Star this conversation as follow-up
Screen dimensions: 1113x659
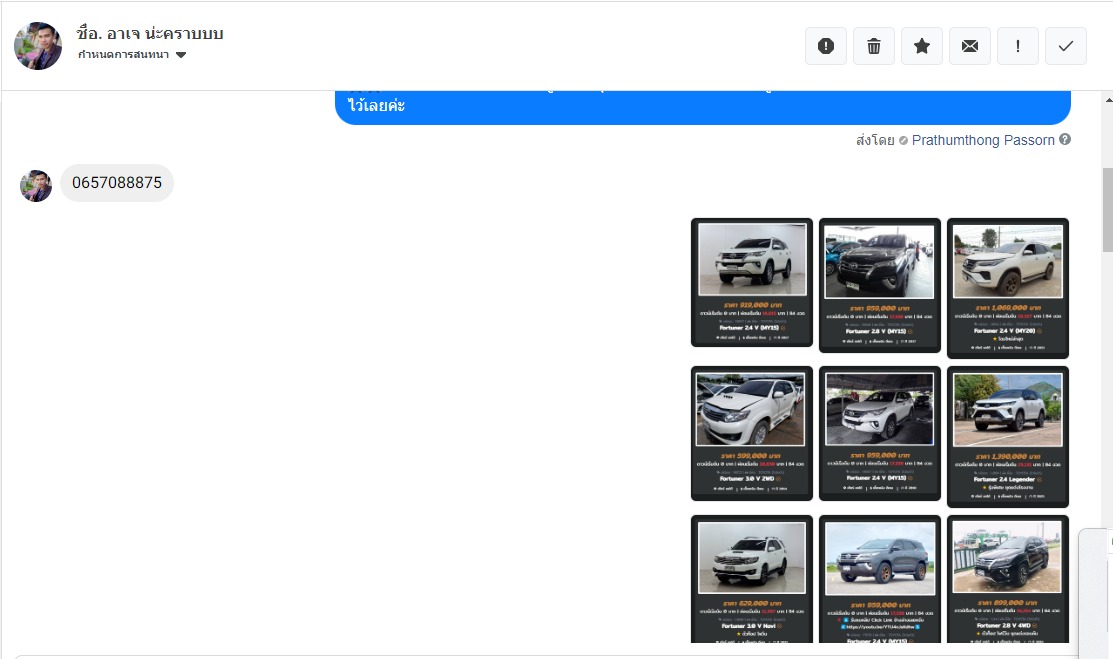coord(922,46)
